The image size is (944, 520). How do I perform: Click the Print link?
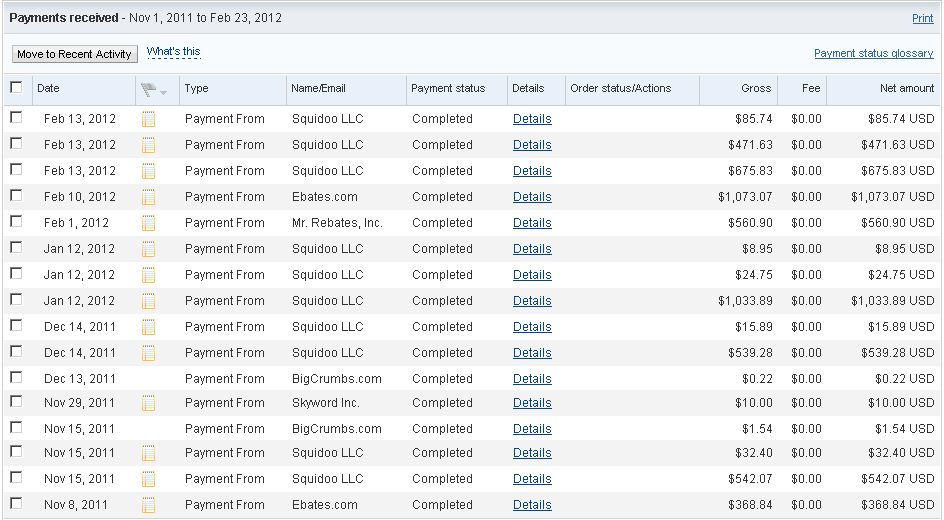click(x=922, y=19)
